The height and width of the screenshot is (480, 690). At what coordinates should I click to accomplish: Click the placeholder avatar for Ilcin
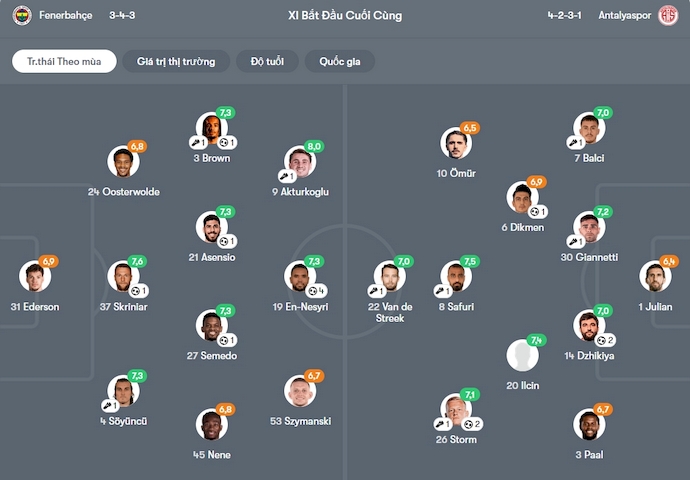[x=522, y=356]
